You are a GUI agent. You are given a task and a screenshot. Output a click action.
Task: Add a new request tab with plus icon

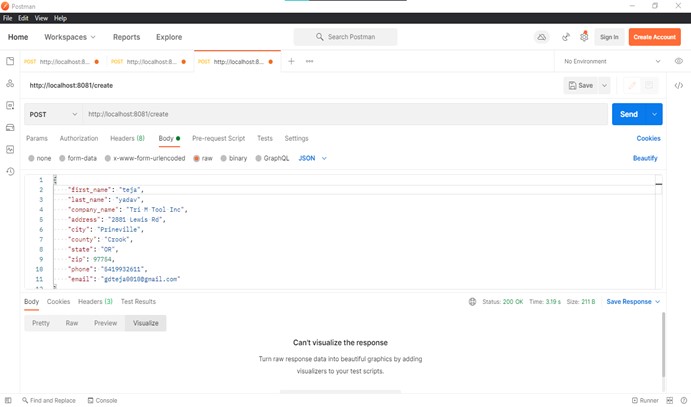click(291, 61)
